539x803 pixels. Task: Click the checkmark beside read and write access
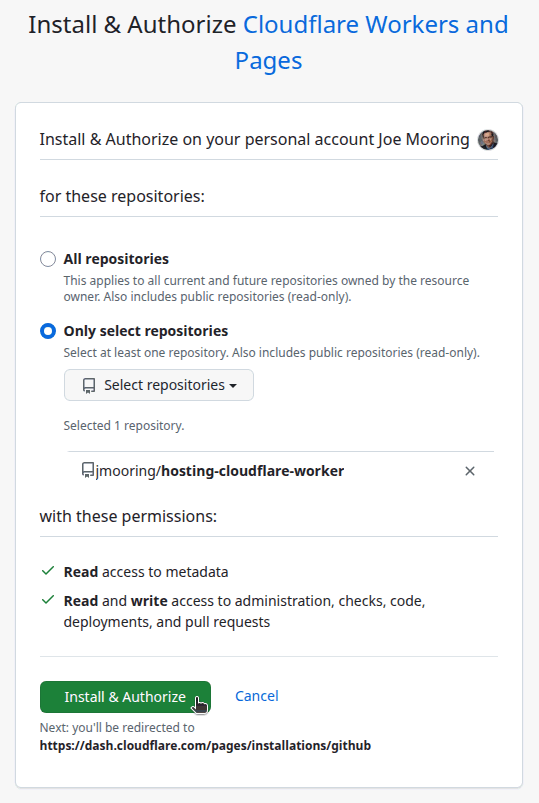tap(48, 600)
